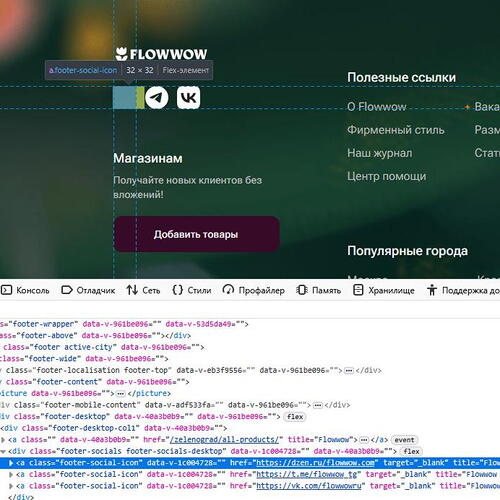Expand the dzen.ru footer-social-icon node

coord(11,463)
